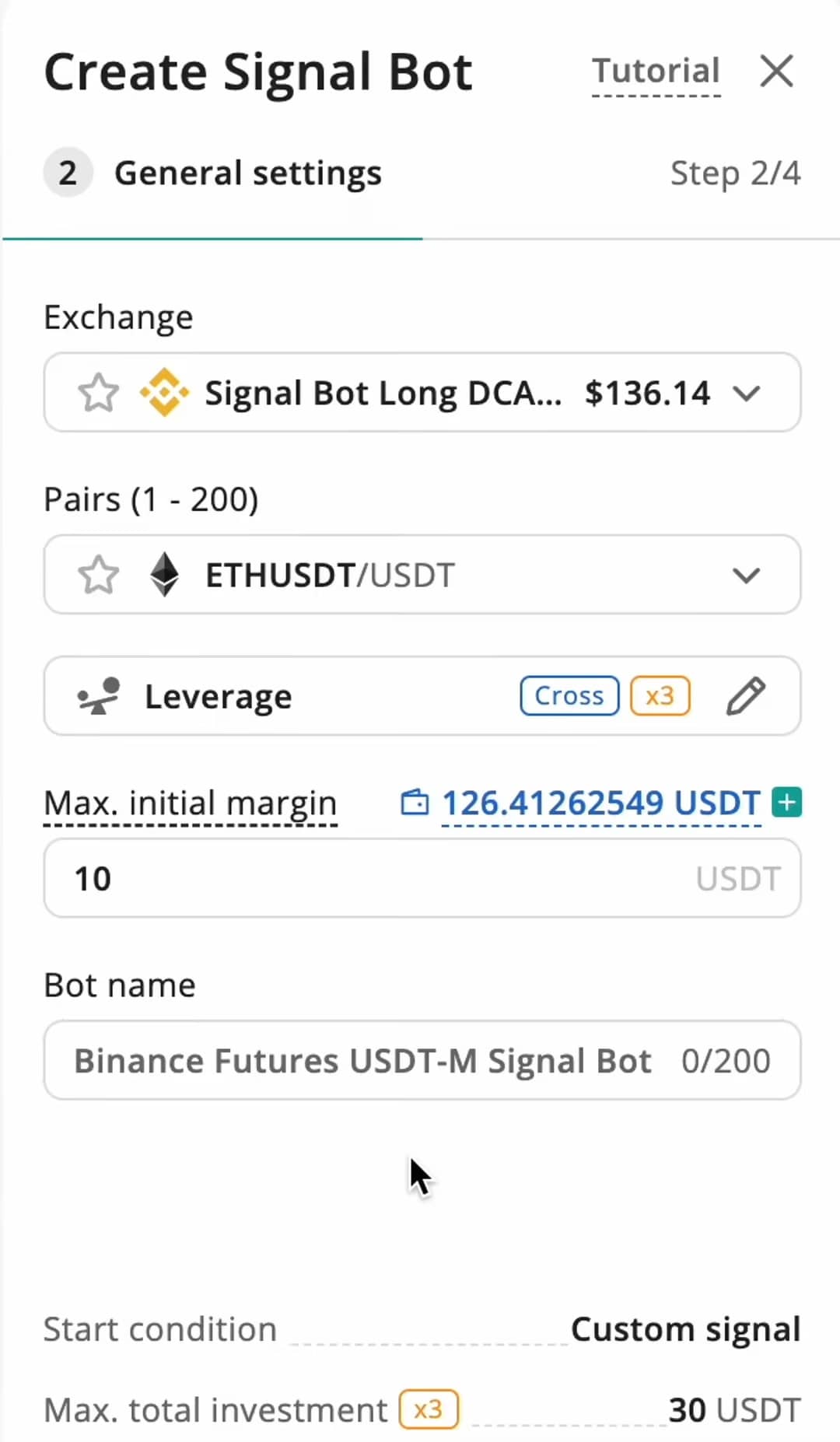Close the Create Signal Bot panel
This screenshot has width=840, height=1442.
(x=776, y=72)
